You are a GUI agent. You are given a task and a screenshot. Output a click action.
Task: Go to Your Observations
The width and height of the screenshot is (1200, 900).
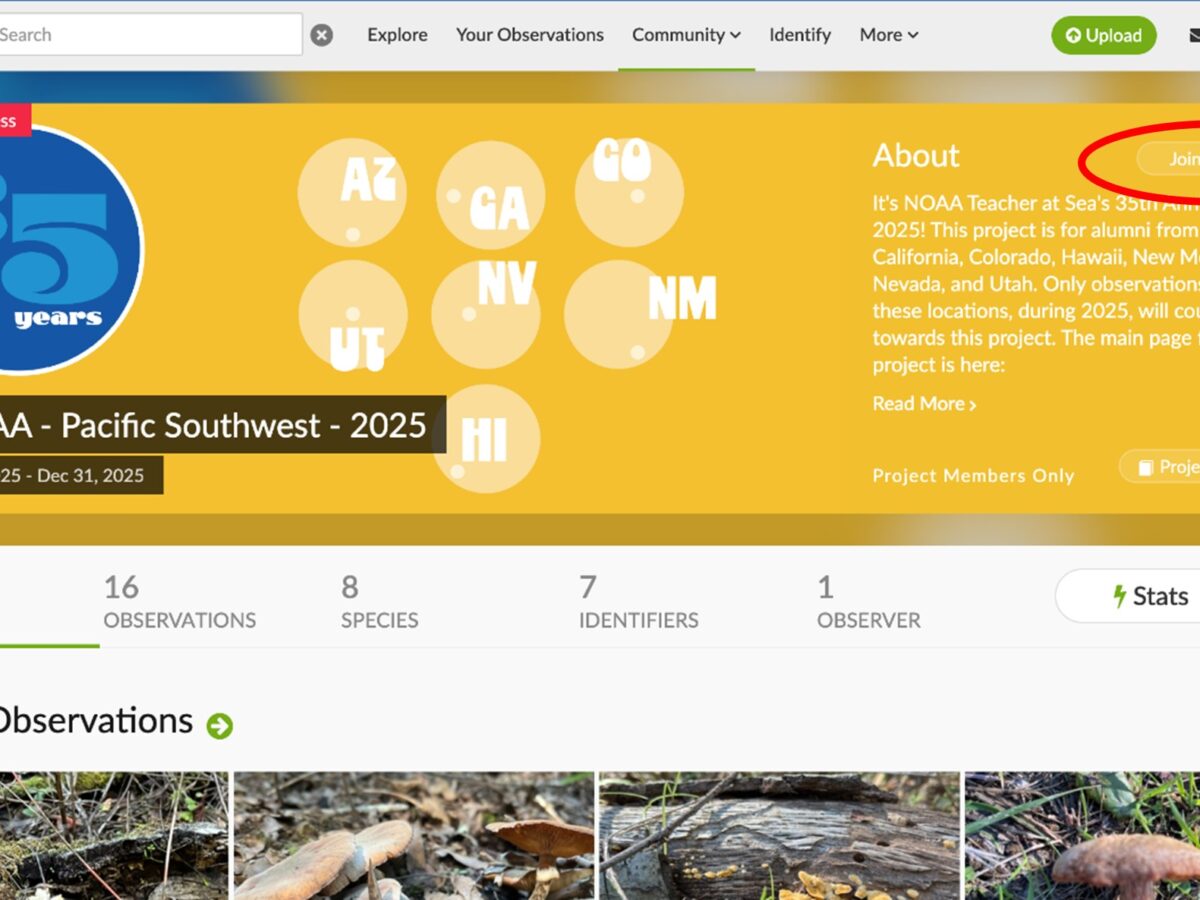pyautogui.click(x=530, y=35)
